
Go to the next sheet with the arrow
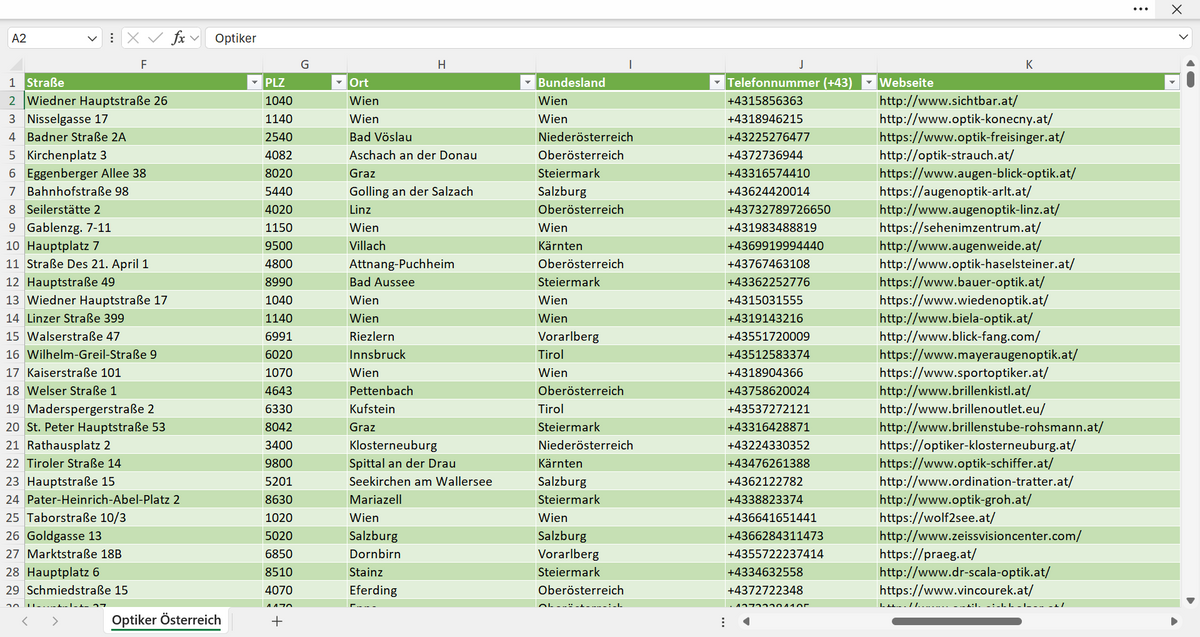pos(54,621)
